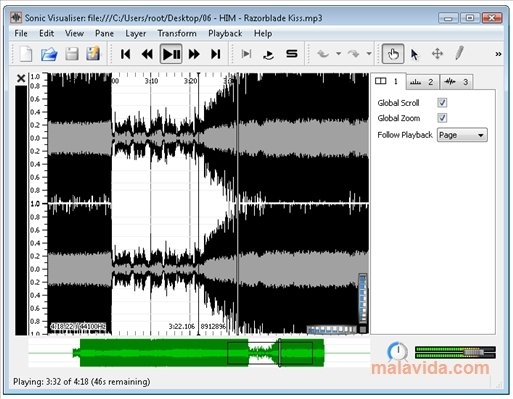Viewport: 513px width, 399px height.
Task: Open the Redo history dropdown arrow
Action: [369, 53]
